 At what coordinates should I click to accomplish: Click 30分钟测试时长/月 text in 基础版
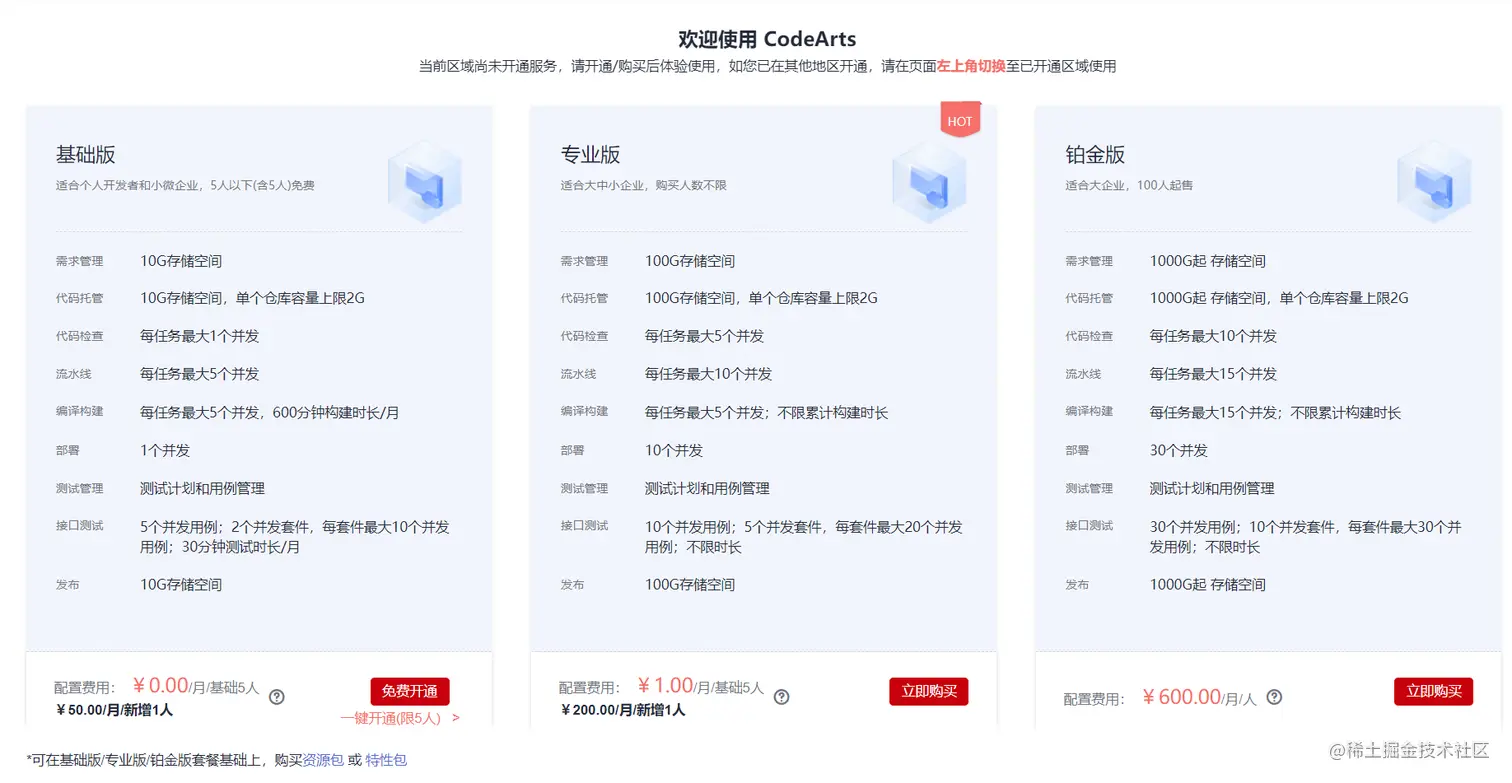241,547
